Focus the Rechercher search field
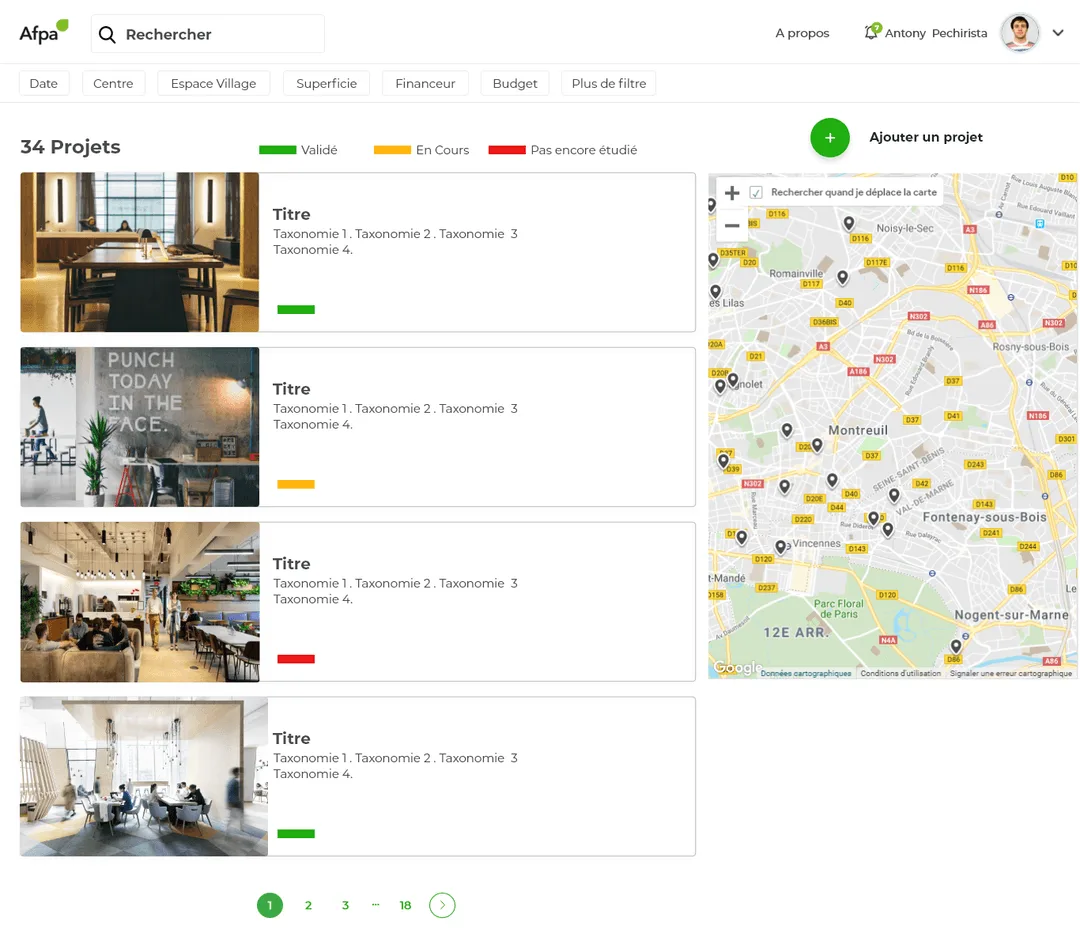This screenshot has width=1080, height=941. pos(208,34)
